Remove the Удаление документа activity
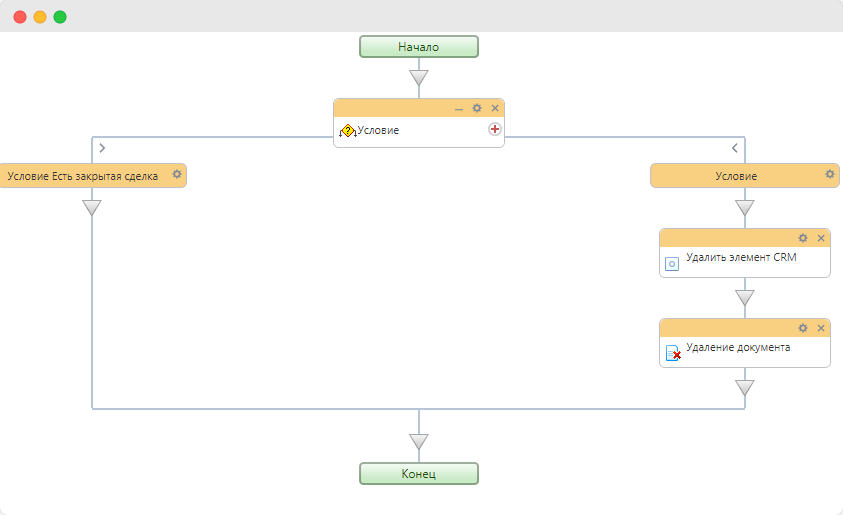The width and height of the screenshot is (843, 515). [821, 328]
